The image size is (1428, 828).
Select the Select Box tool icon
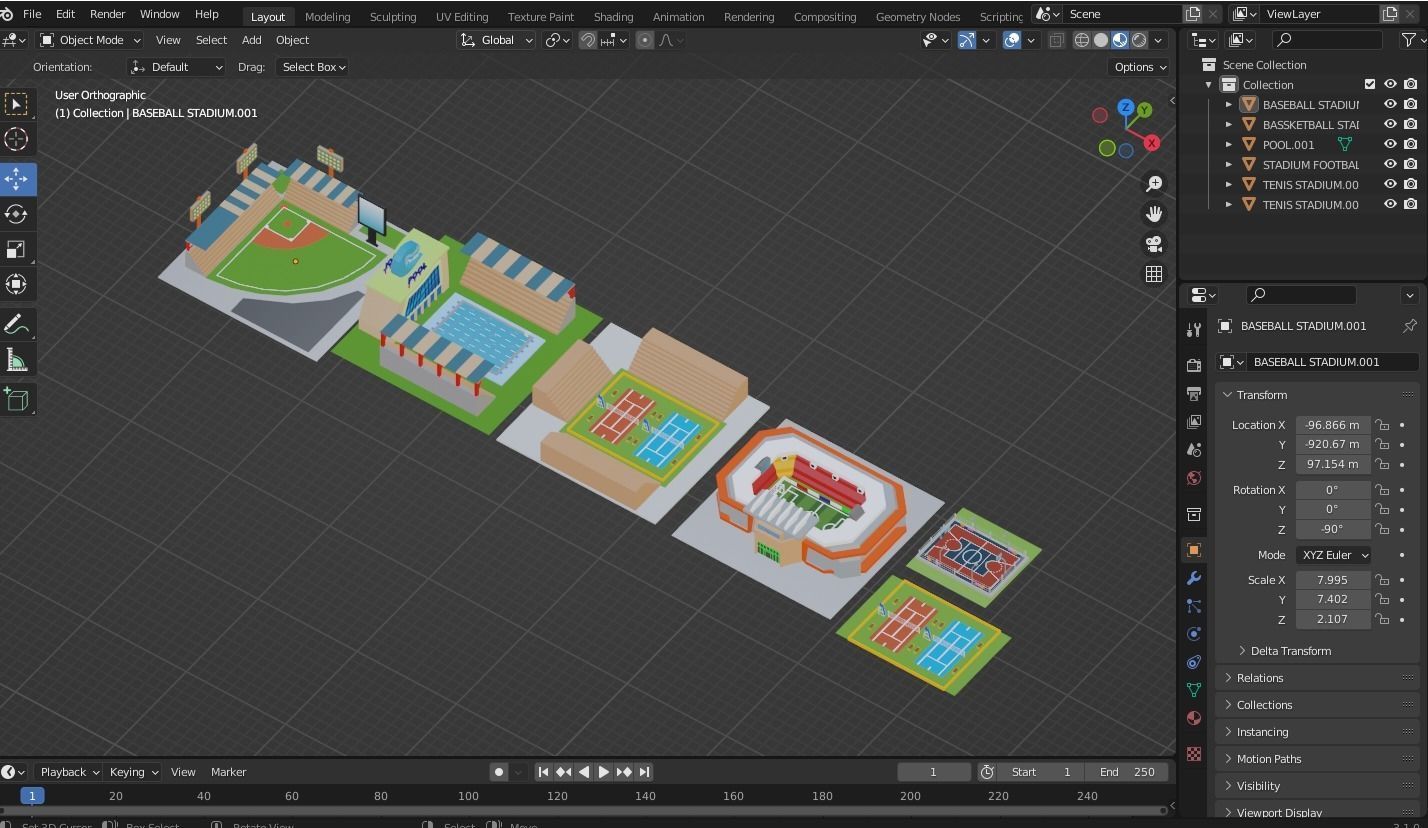click(17, 104)
